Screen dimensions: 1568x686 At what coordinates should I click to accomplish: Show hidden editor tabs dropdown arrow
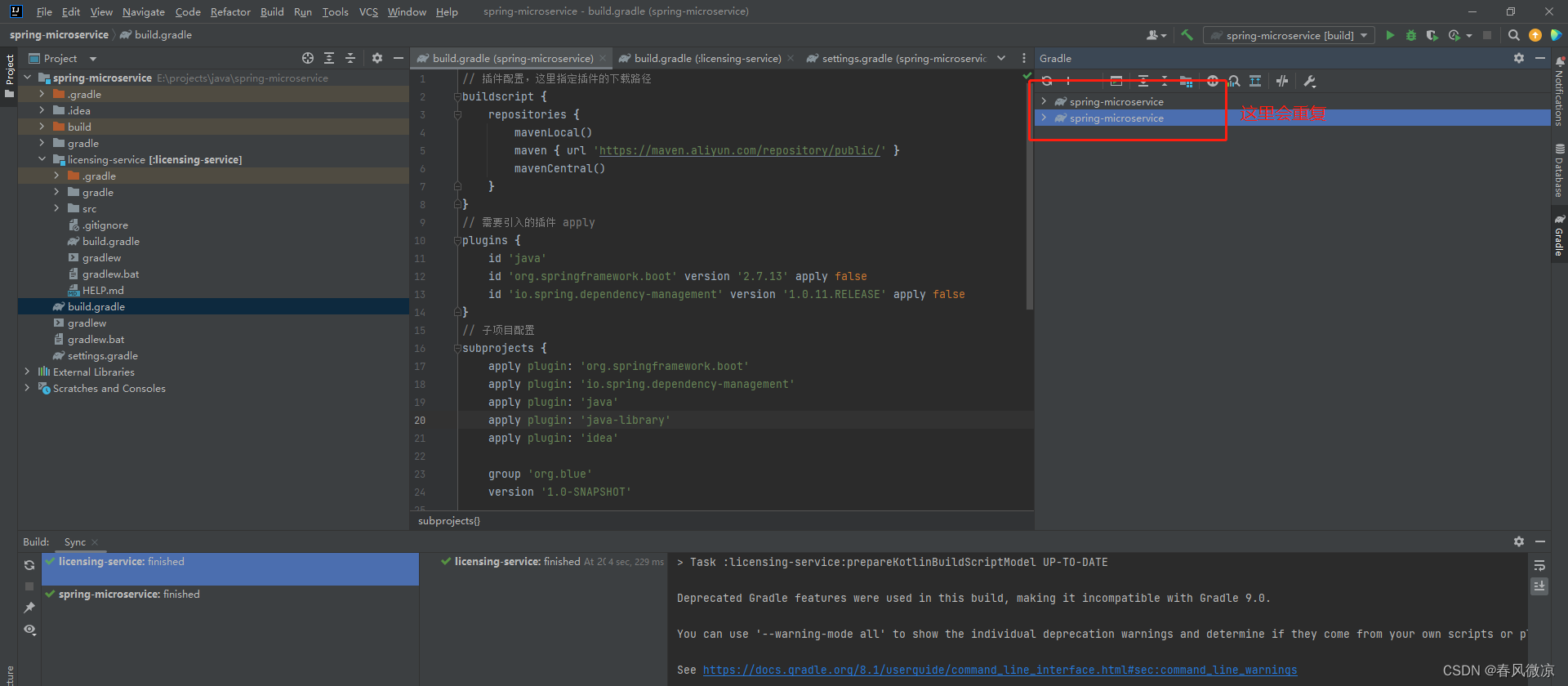pyautogui.click(x=1001, y=58)
